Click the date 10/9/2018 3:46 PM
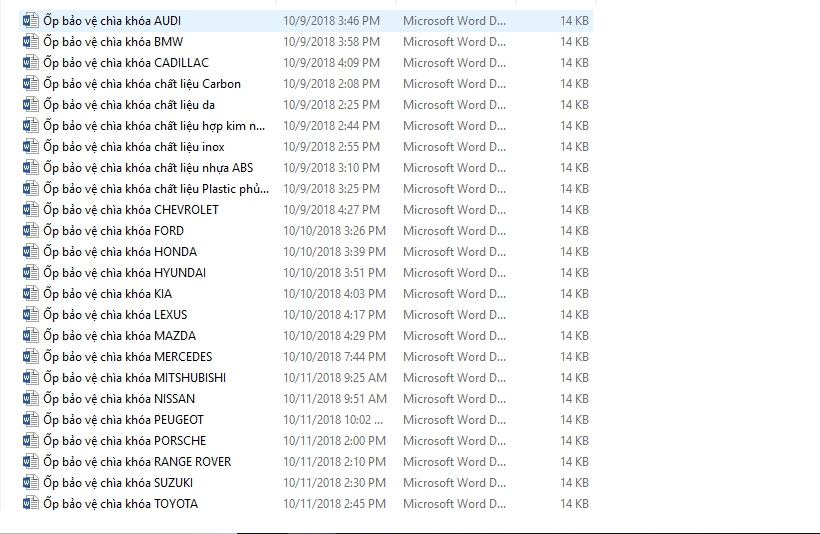820x534 pixels. (332, 21)
